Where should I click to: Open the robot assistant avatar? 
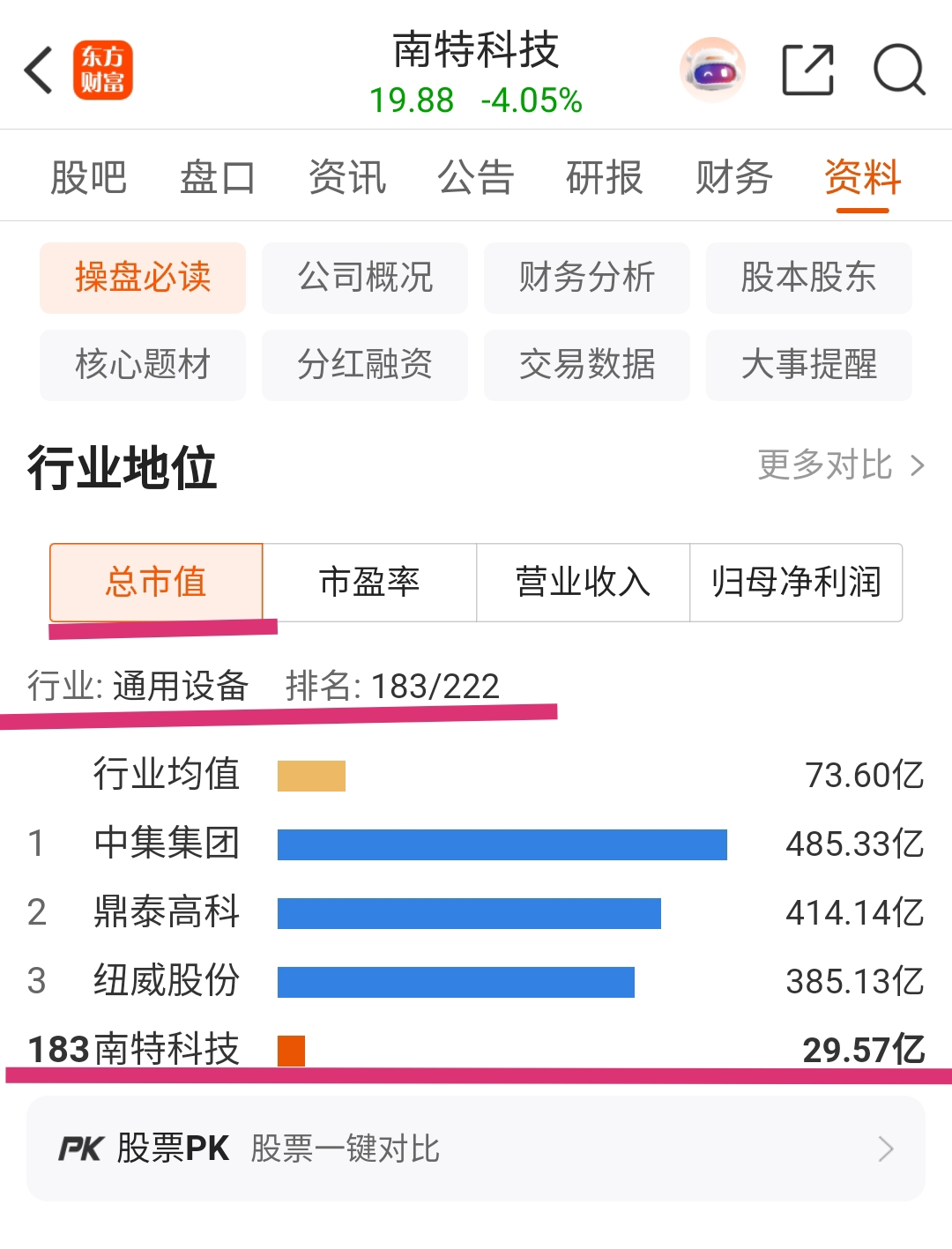[x=712, y=70]
